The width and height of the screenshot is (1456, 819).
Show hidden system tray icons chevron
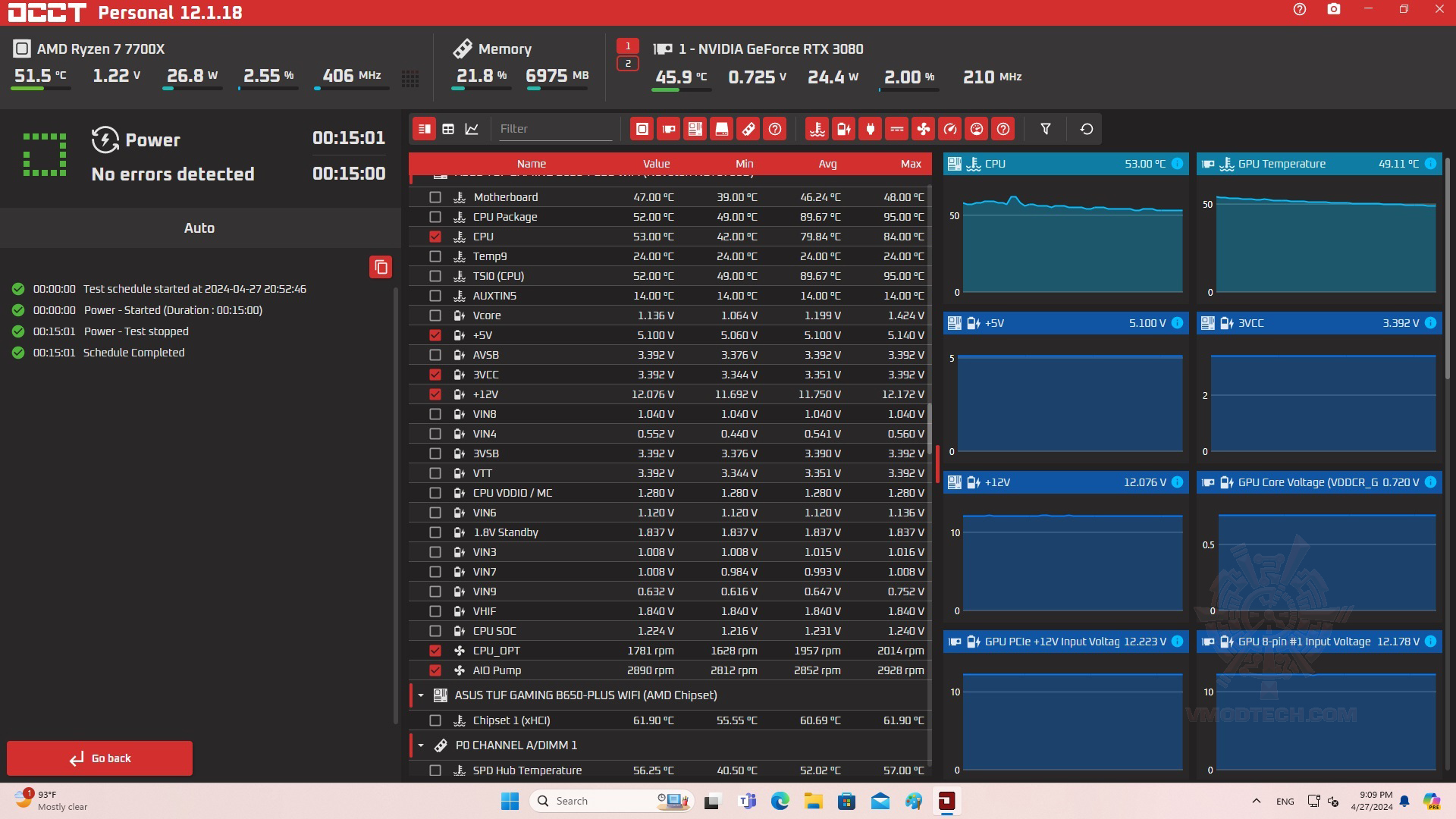1257,801
